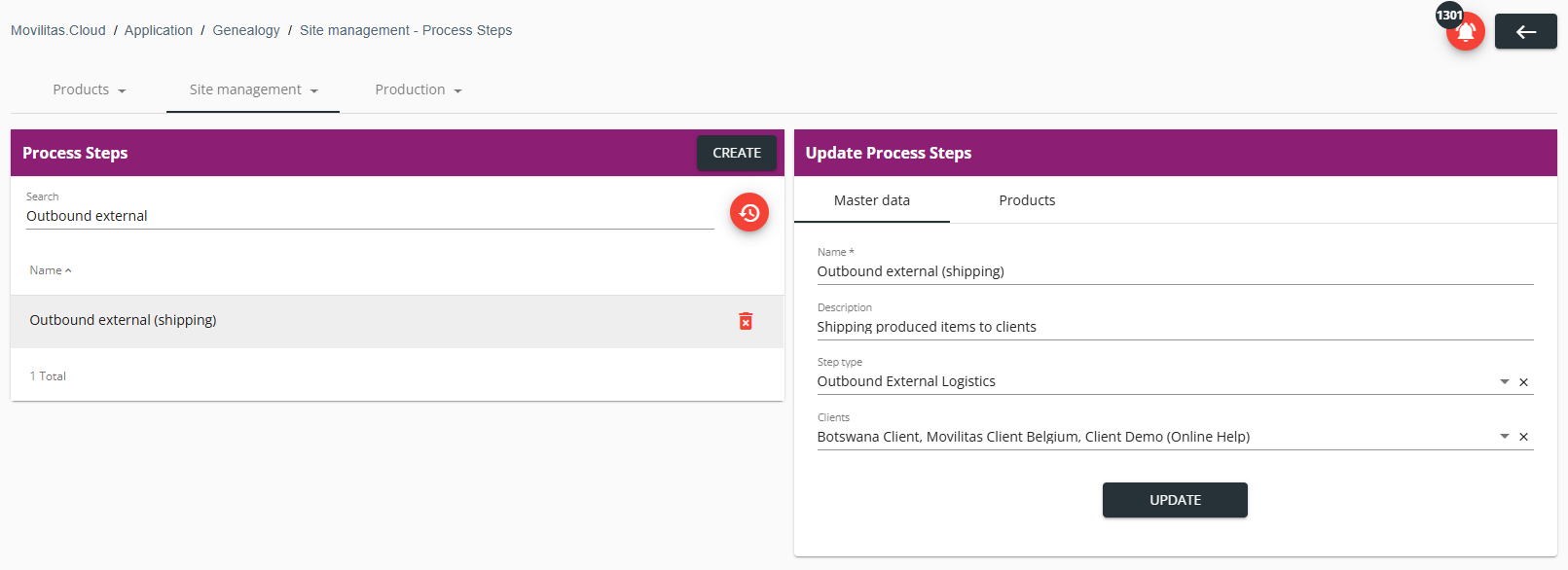Open Movilitas.Cloud breadcrumb link
Screen dimensions: 1568x570
pos(58,30)
